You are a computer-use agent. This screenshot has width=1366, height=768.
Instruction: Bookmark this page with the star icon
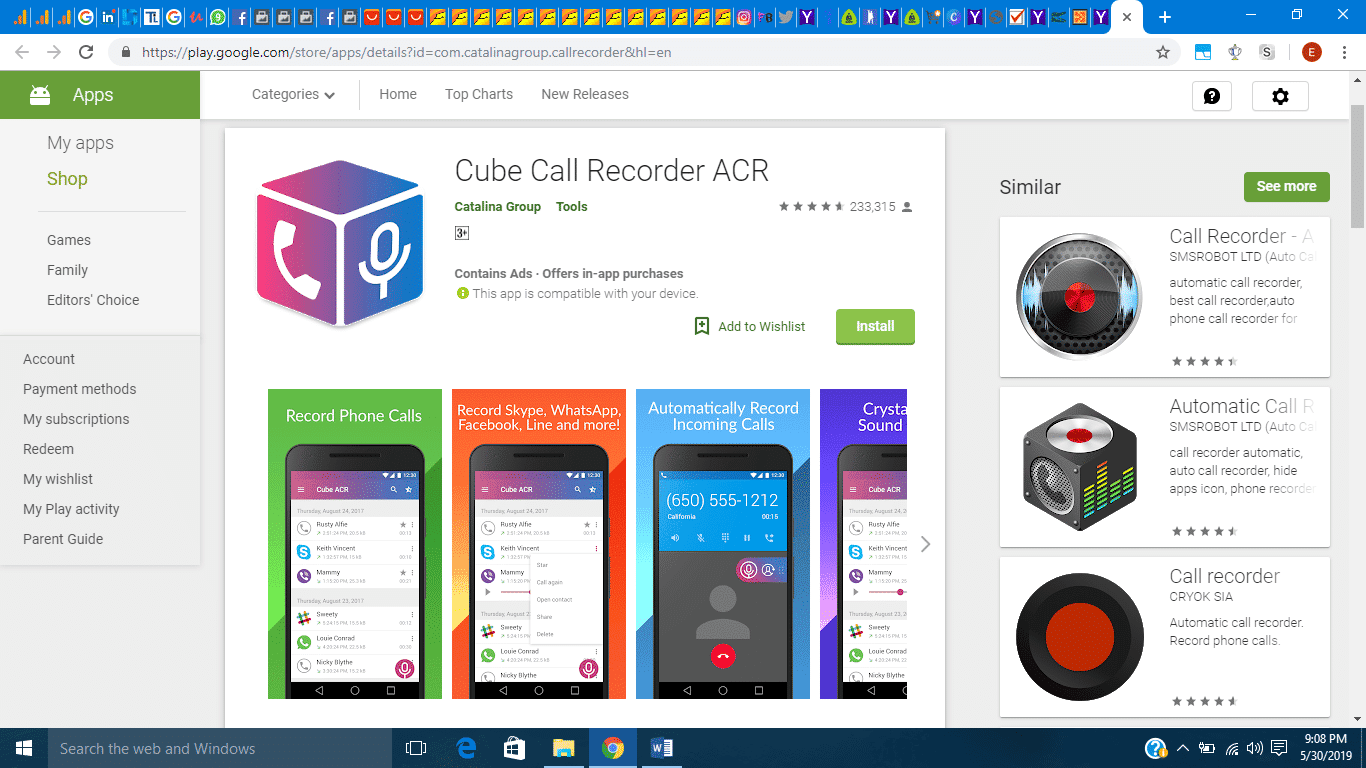pos(1162,52)
